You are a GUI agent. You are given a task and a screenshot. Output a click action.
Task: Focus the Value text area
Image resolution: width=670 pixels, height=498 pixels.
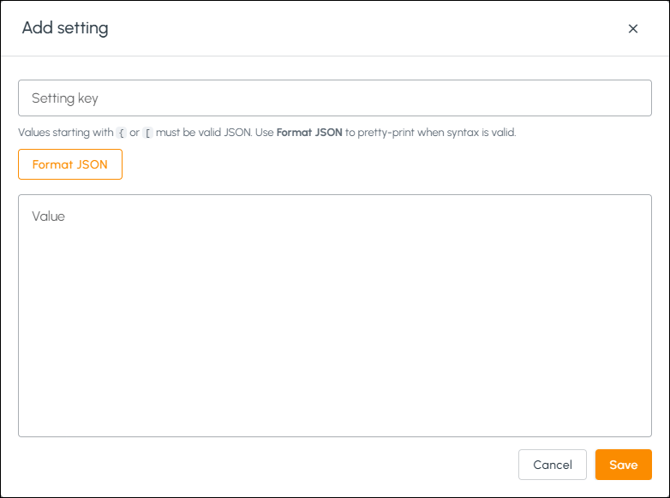(335, 315)
